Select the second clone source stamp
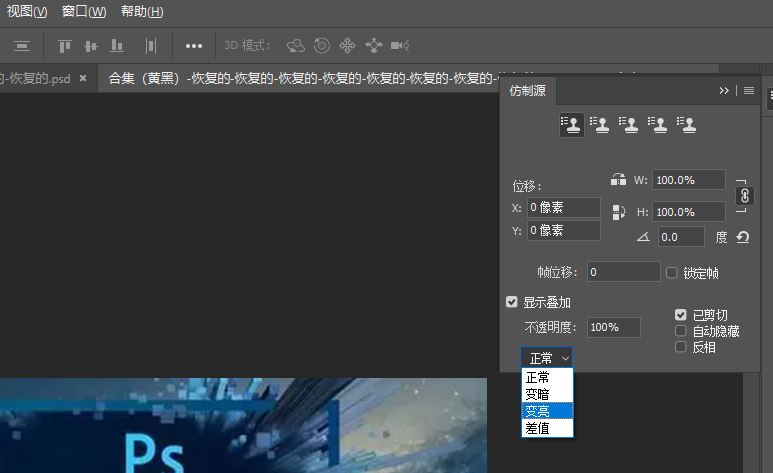The image size is (773, 473). pos(600,125)
